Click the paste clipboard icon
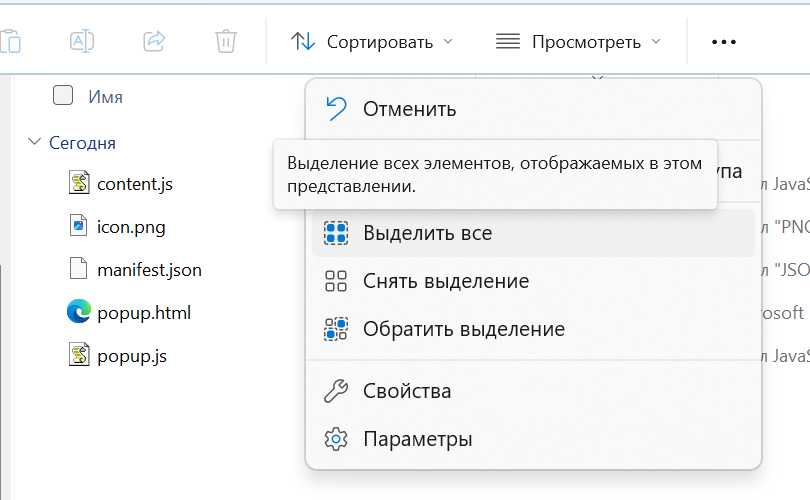The image size is (810, 500). (10, 41)
